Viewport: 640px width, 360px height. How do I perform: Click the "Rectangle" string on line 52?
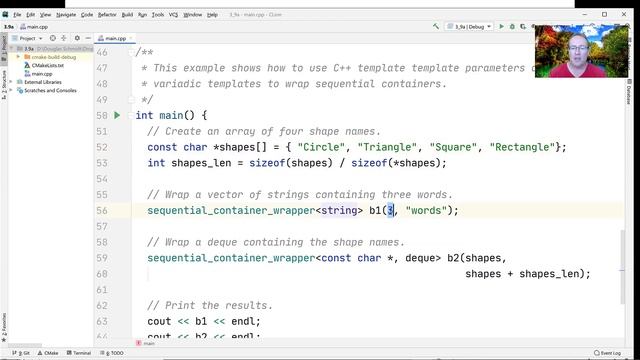click(x=522, y=147)
